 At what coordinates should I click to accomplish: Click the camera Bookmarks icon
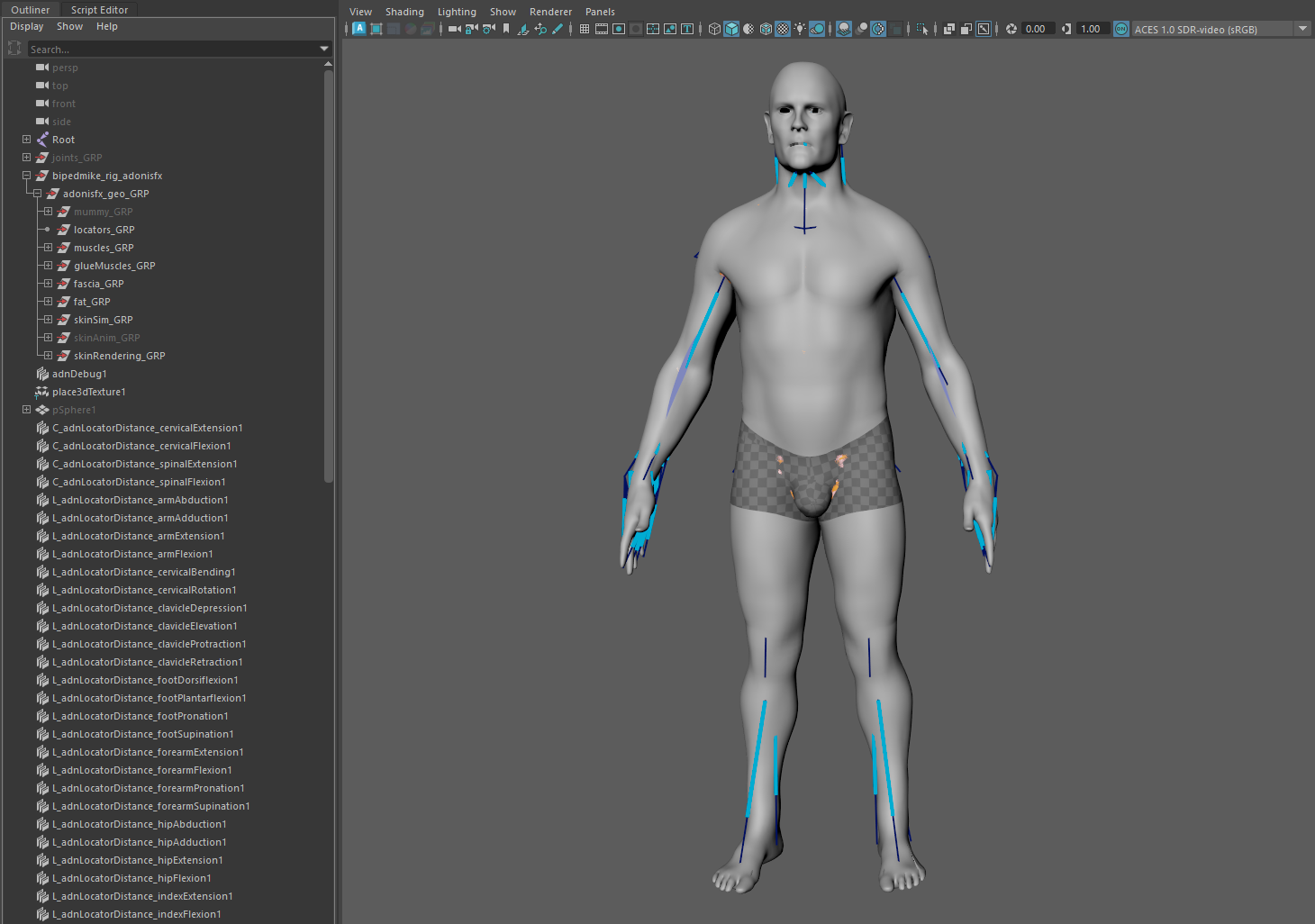[506, 29]
